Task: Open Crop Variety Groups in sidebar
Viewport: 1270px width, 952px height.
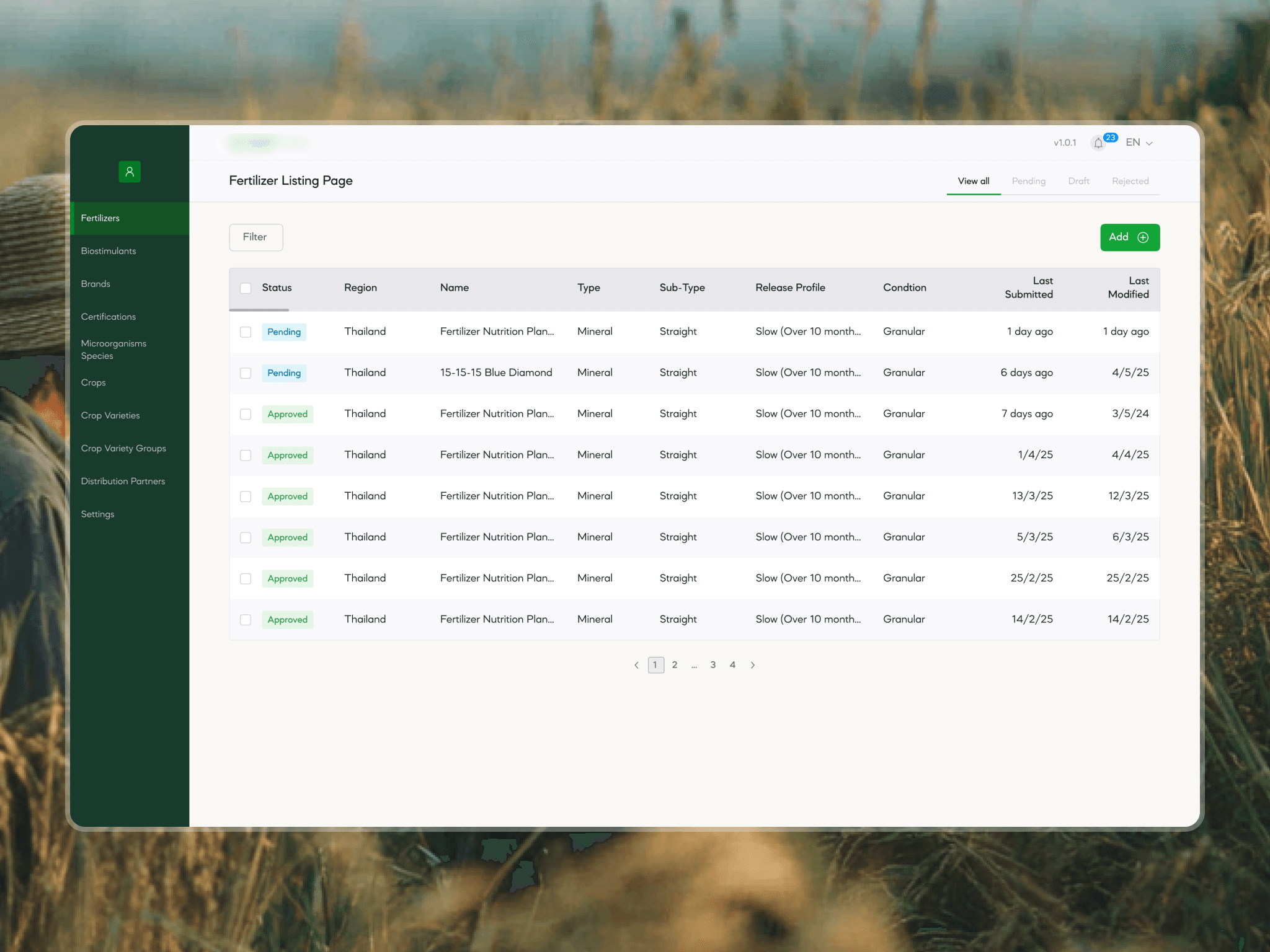Action: [x=123, y=448]
